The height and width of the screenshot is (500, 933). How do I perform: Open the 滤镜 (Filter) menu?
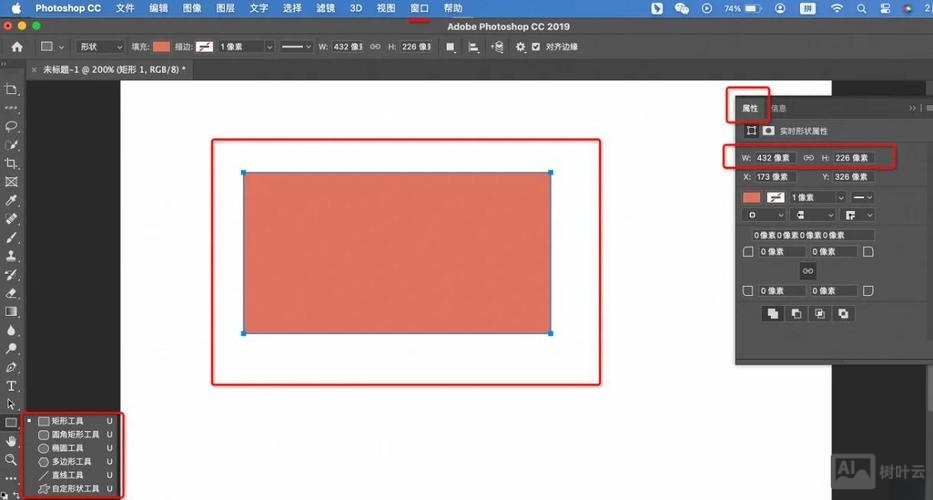click(x=325, y=8)
